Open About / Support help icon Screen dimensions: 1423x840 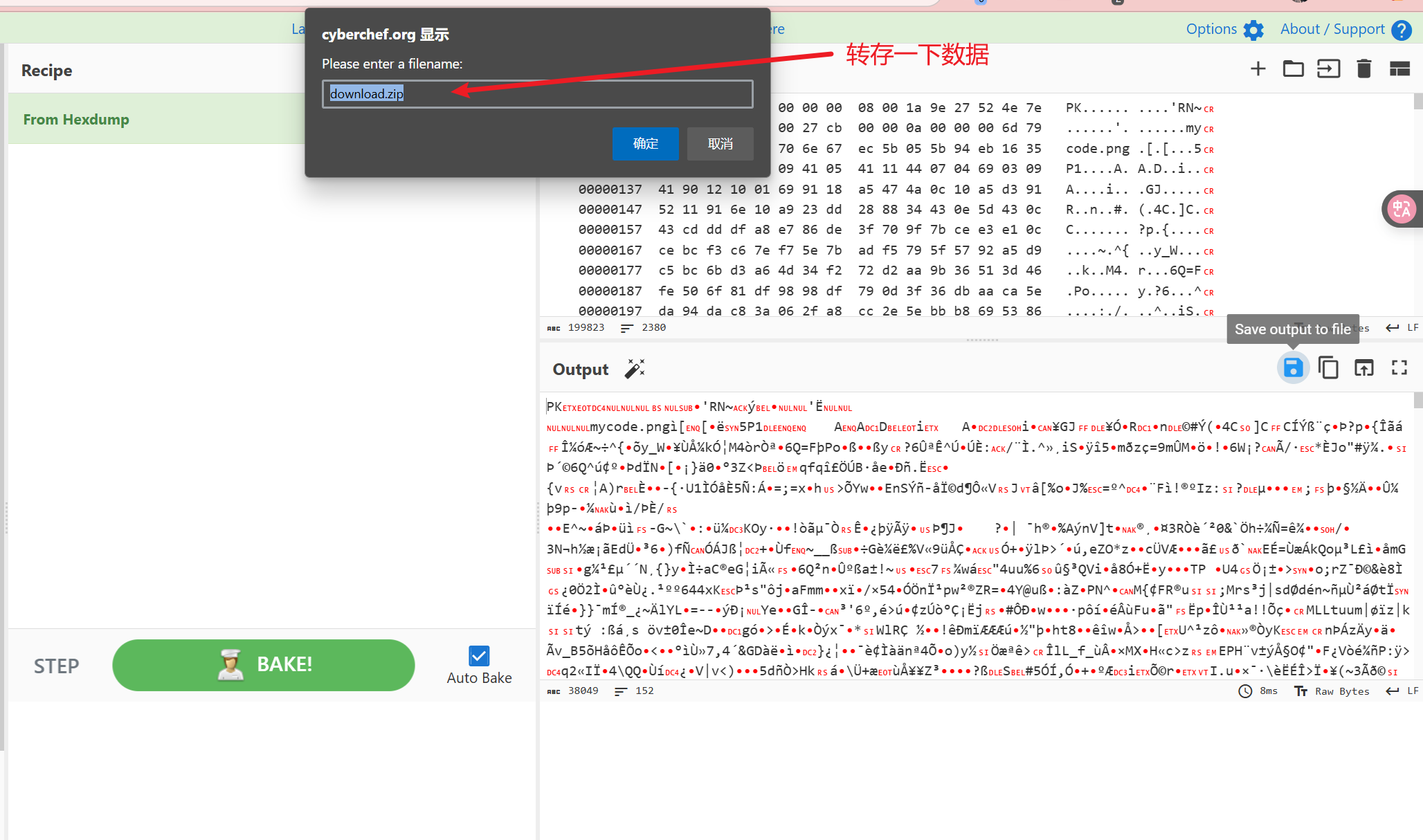pyautogui.click(x=1402, y=30)
